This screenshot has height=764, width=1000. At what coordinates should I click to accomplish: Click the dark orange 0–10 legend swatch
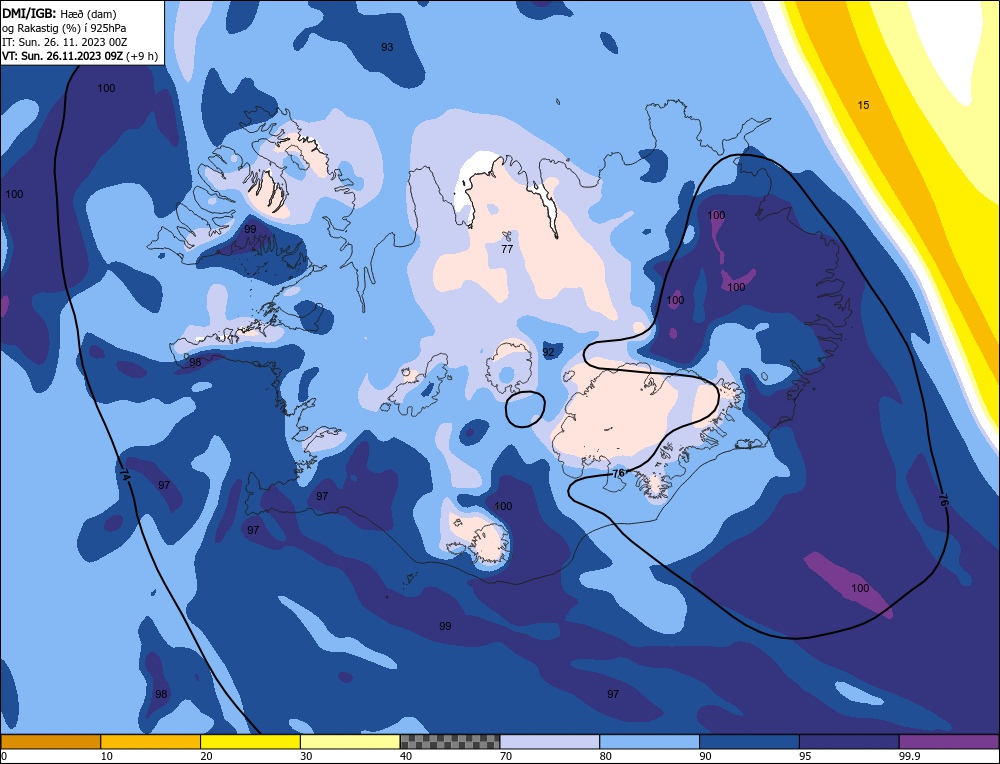[x=50, y=742]
